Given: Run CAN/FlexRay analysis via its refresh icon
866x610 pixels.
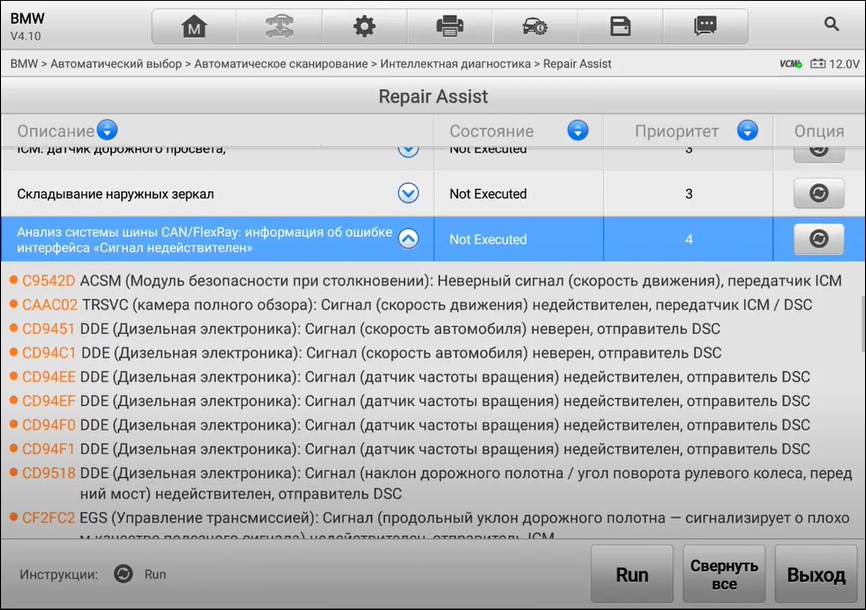Looking at the screenshot, I should pyautogui.click(x=819, y=239).
